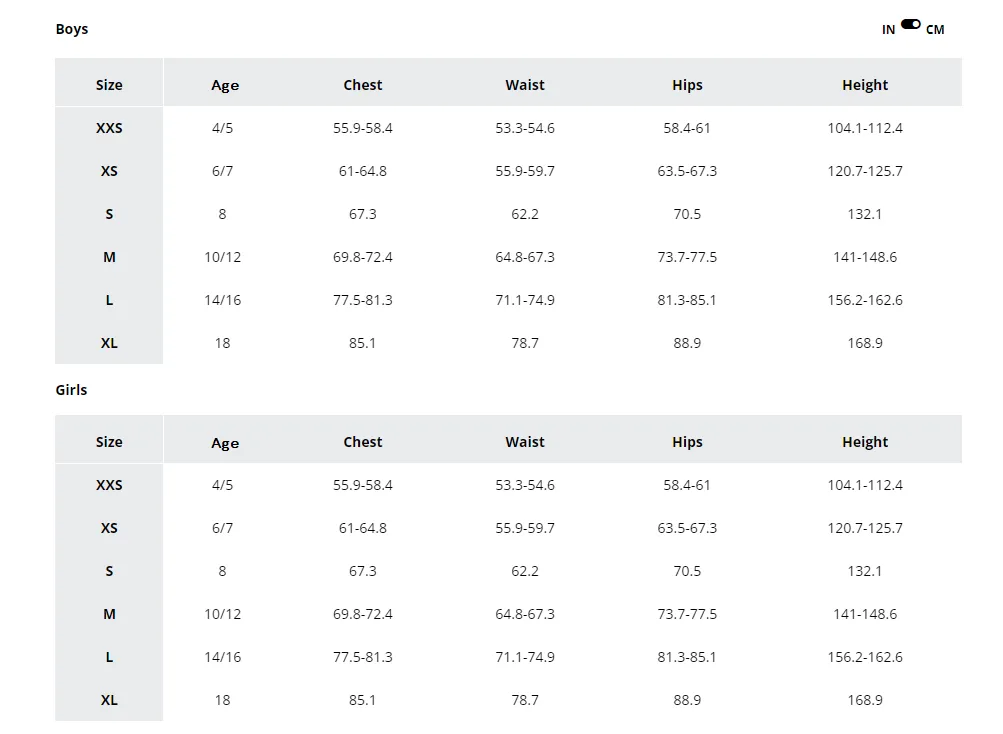Select XL size in Boys table
Viewport: 1003px width, 734px height.
tap(109, 343)
